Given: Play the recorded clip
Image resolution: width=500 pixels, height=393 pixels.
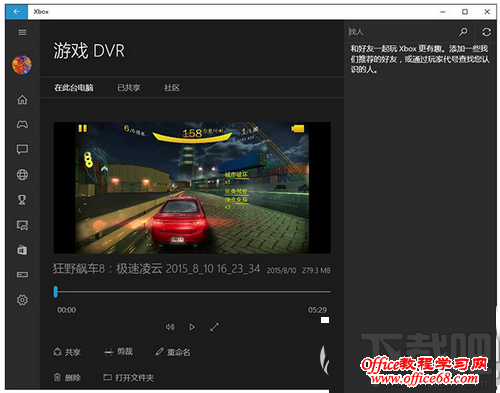Looking at the screenshot, I should coord(192,327).
